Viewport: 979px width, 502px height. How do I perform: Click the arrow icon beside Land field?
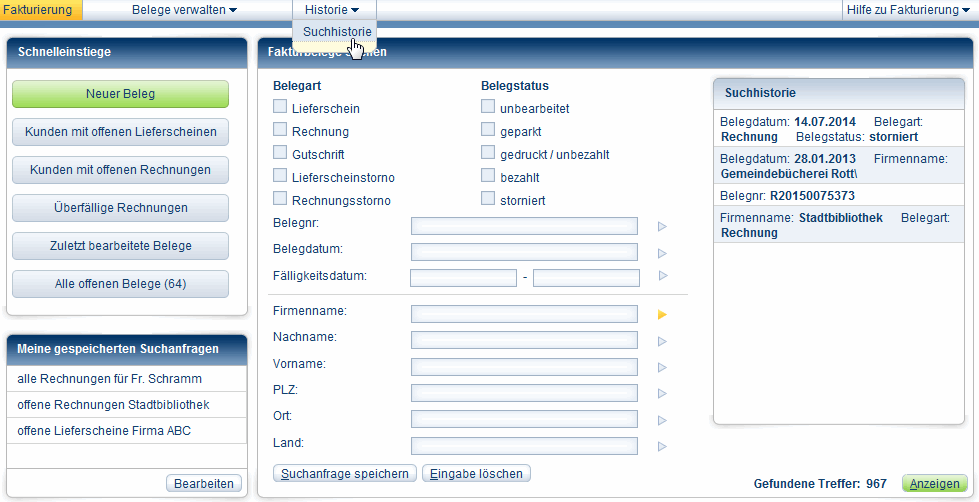(661, 446)
